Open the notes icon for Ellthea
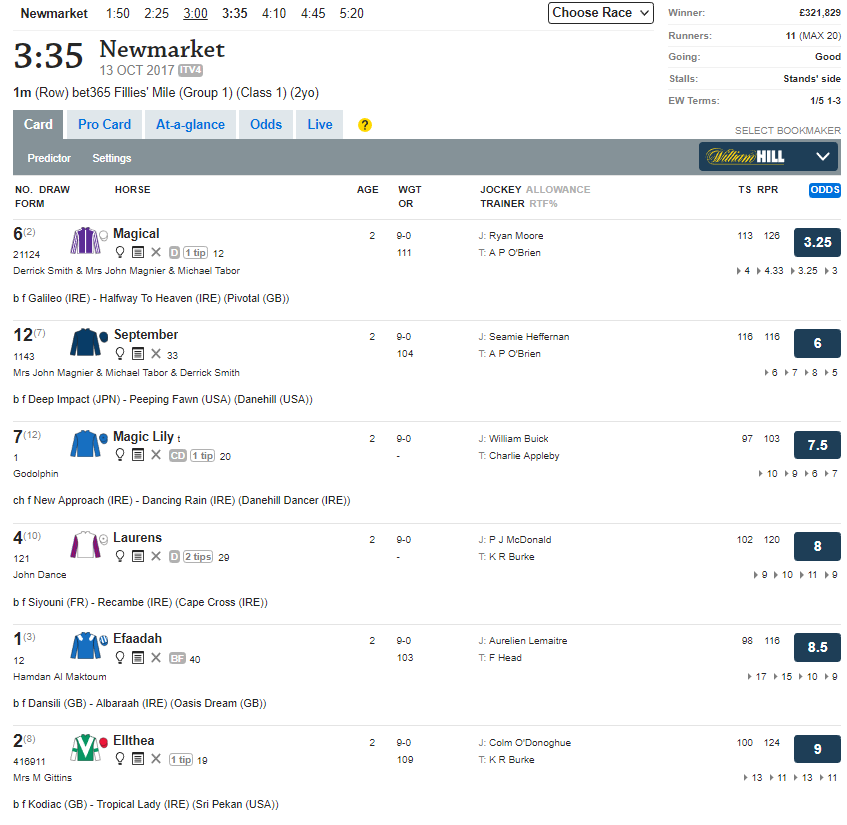Screen dimensions: 847x825 coord(138,760)
